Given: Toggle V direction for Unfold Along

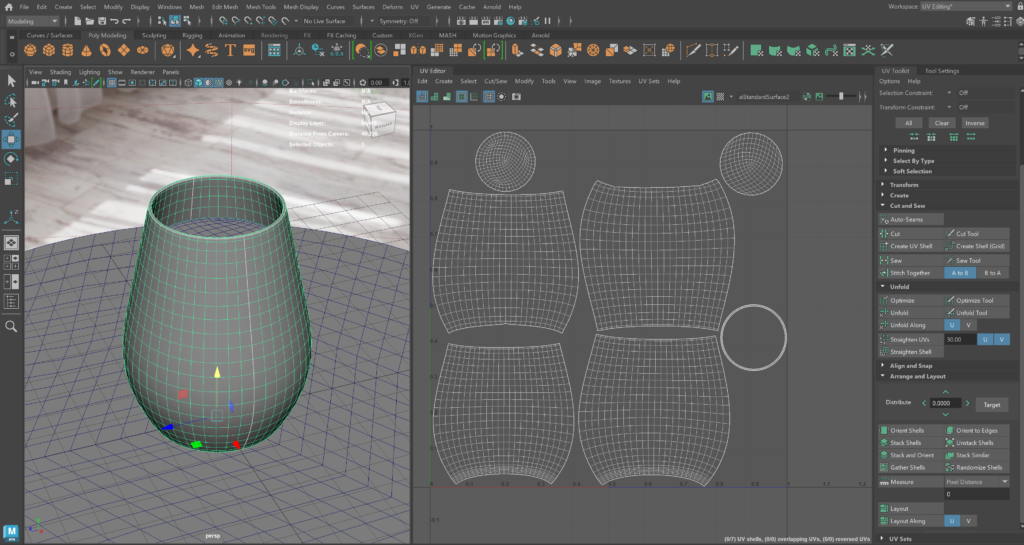Looking at the screenshot, I should (x=968, y=325).
